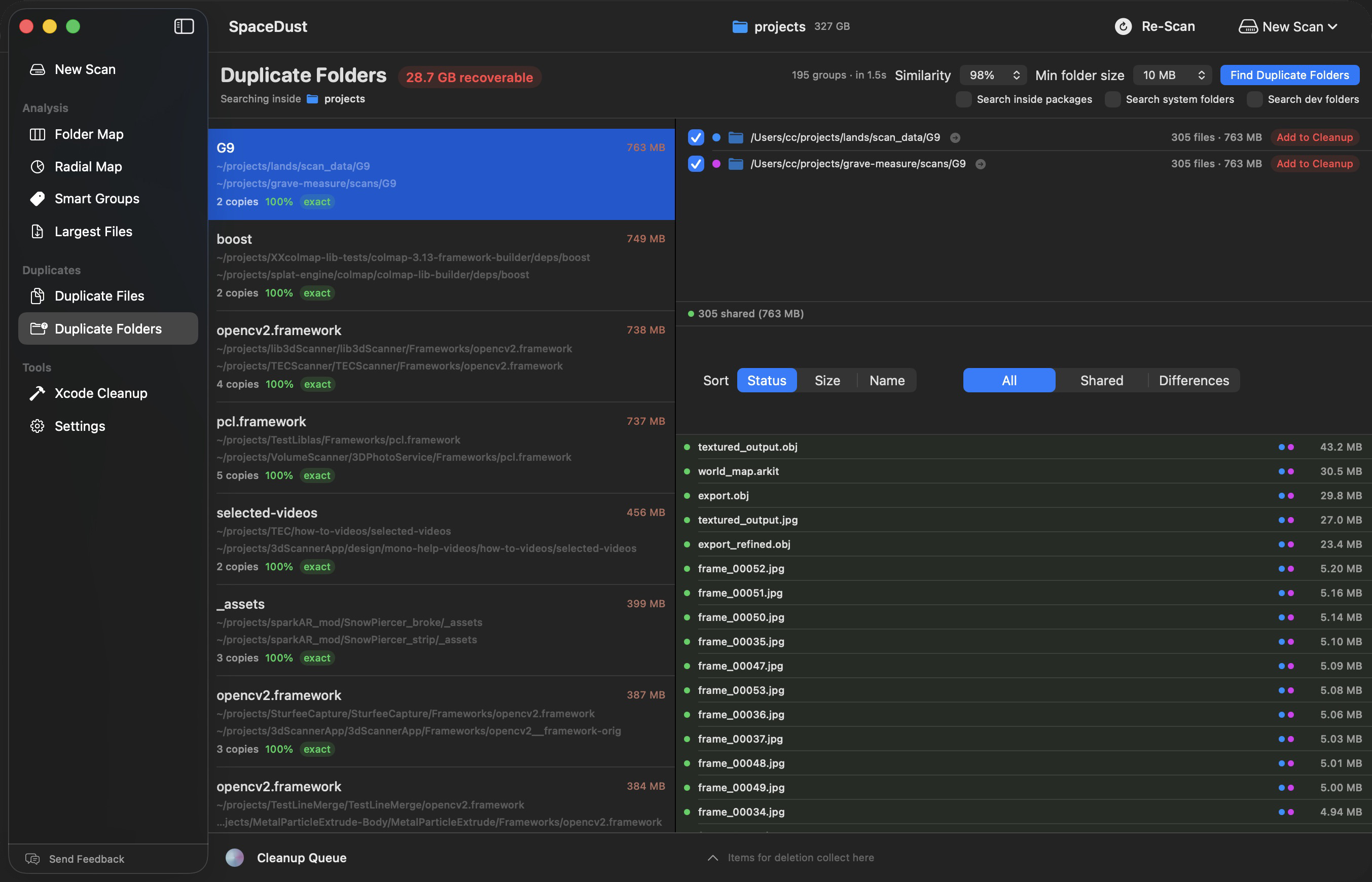Screen dimensions: 1372x882
Task: Open Largest Files document icon
Action: [x=37, y=231]
